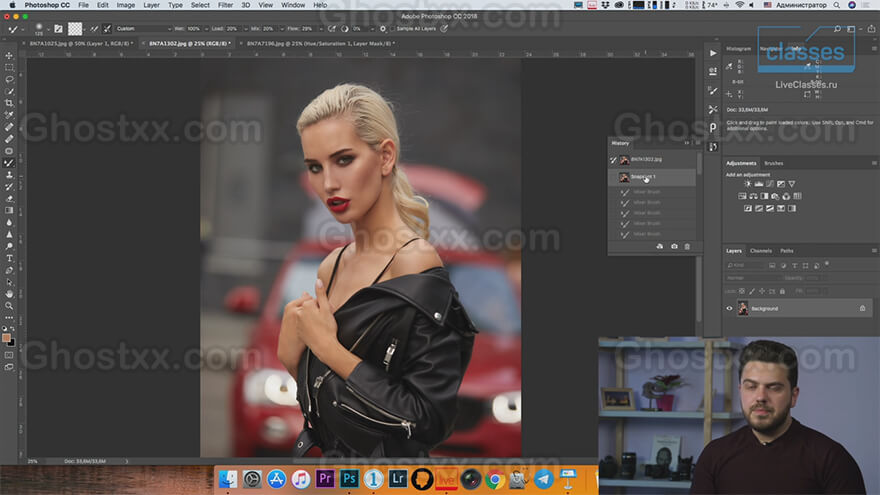880x495 pixels.
Task: Delete current state trash icon in History
Action: (x=687, y=246)
